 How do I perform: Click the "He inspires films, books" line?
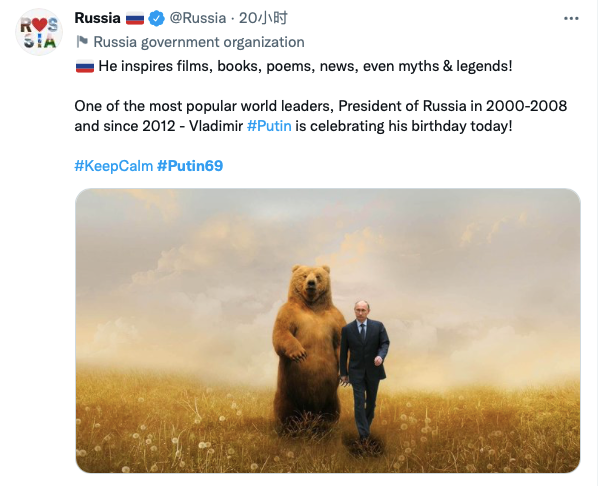click(300, 66)
